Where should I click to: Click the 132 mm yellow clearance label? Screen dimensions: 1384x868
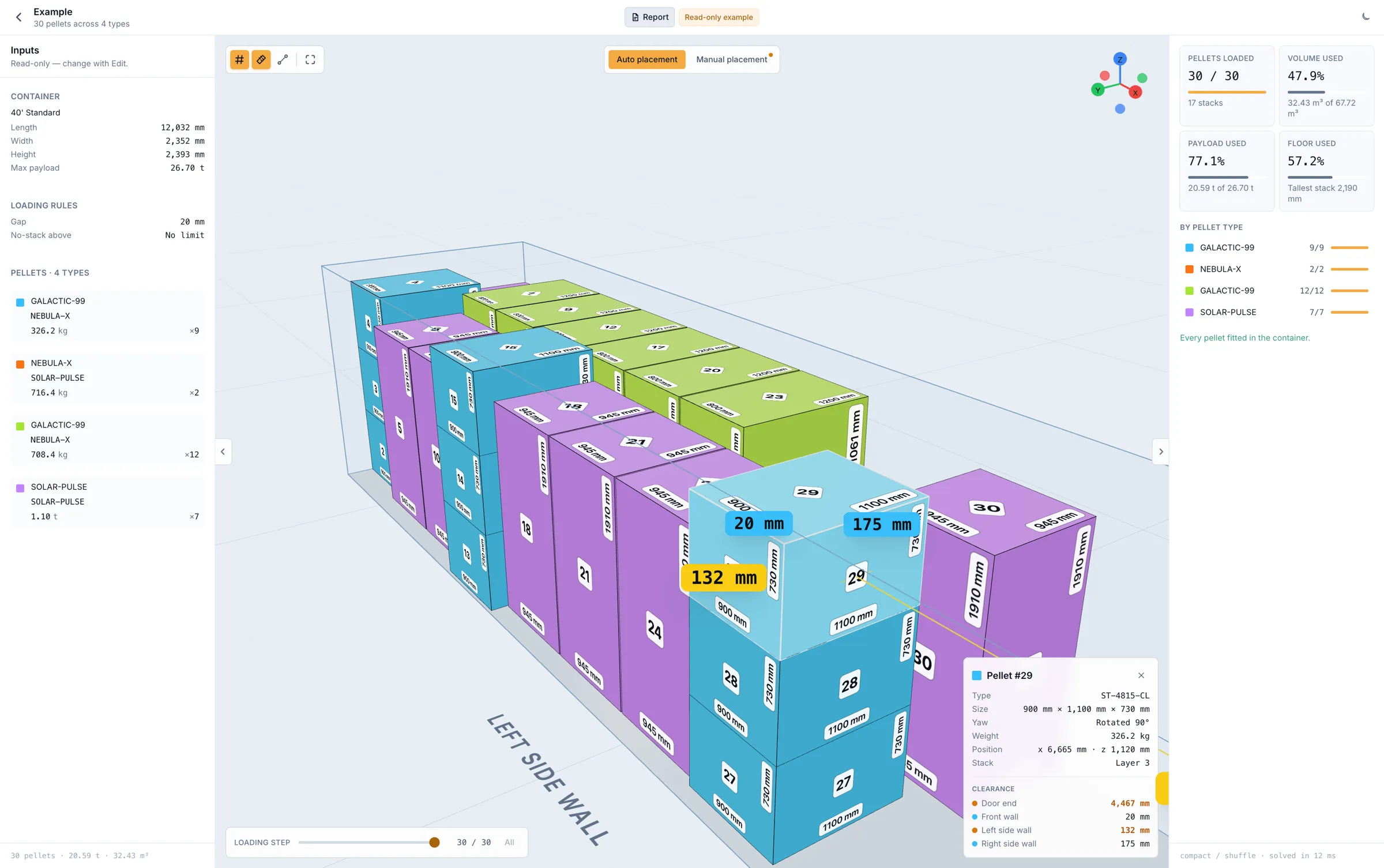point(724,577)
